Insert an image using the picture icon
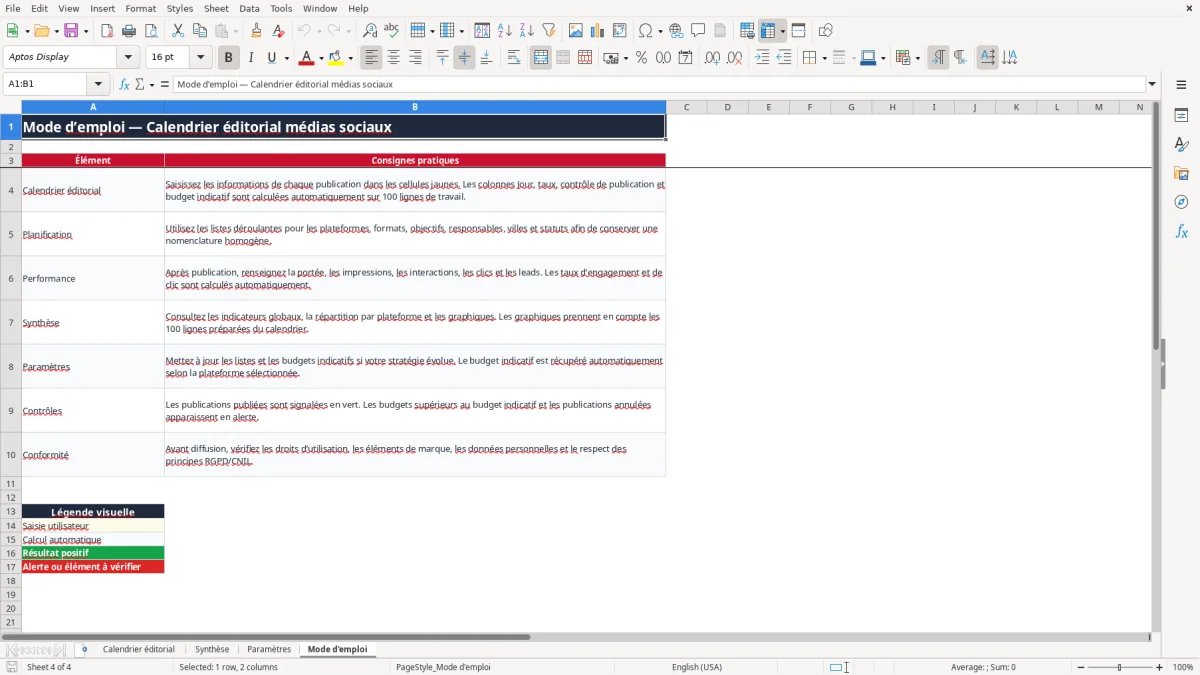The image size is (1200, 675). click(x=576, y=31)
